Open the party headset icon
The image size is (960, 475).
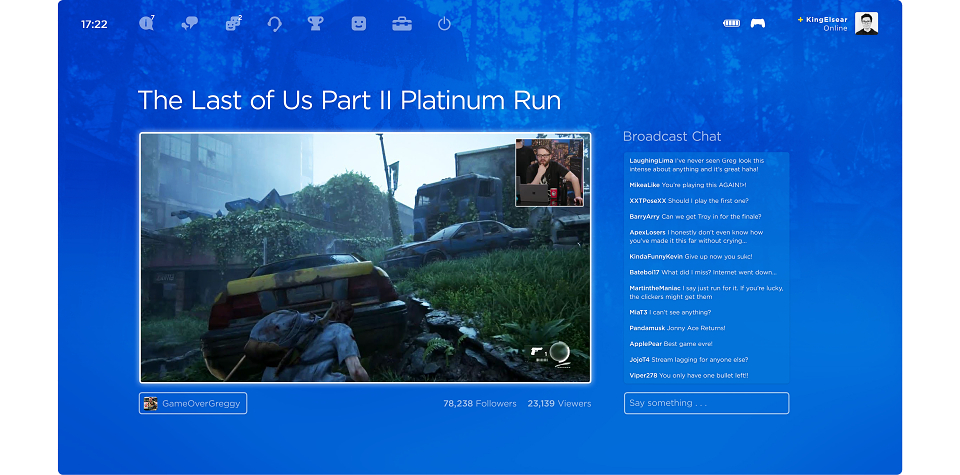tap(274, 24)
